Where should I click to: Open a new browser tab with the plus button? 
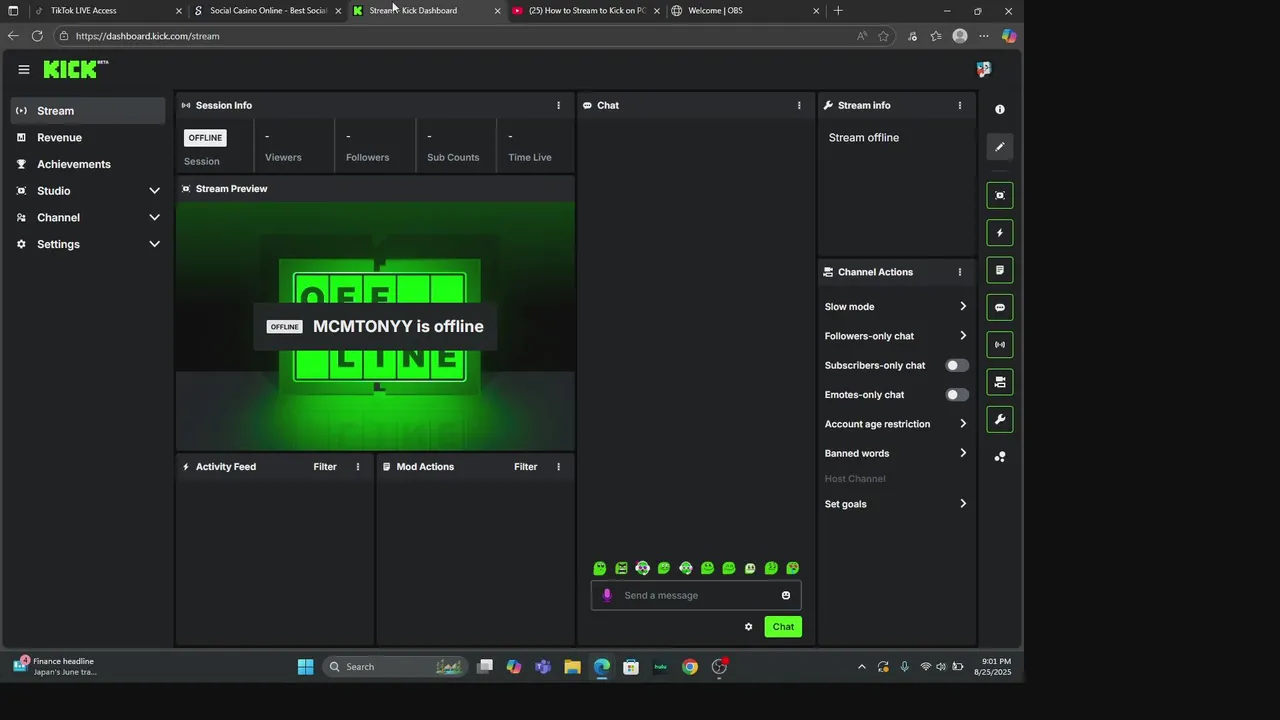coord(838,11)
